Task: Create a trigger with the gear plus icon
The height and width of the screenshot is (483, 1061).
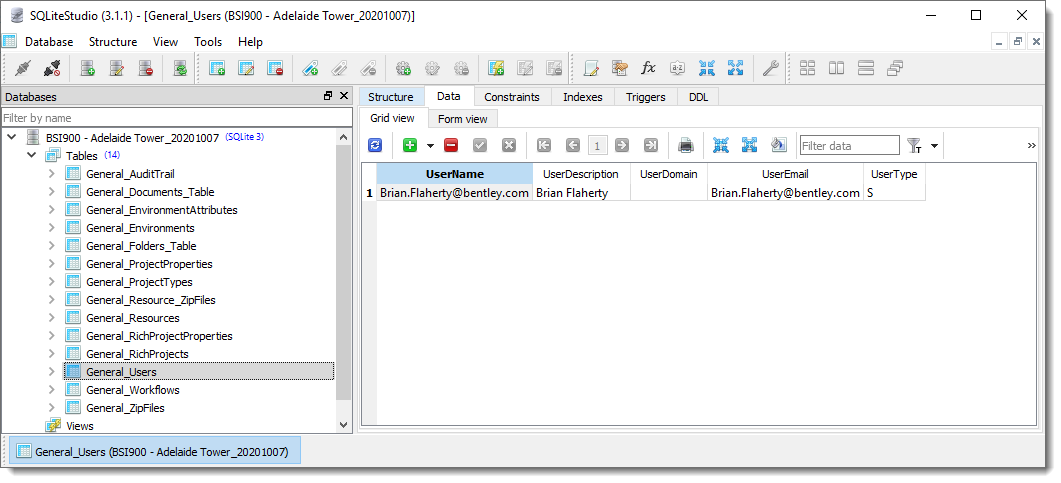Action: click(403, 68)
